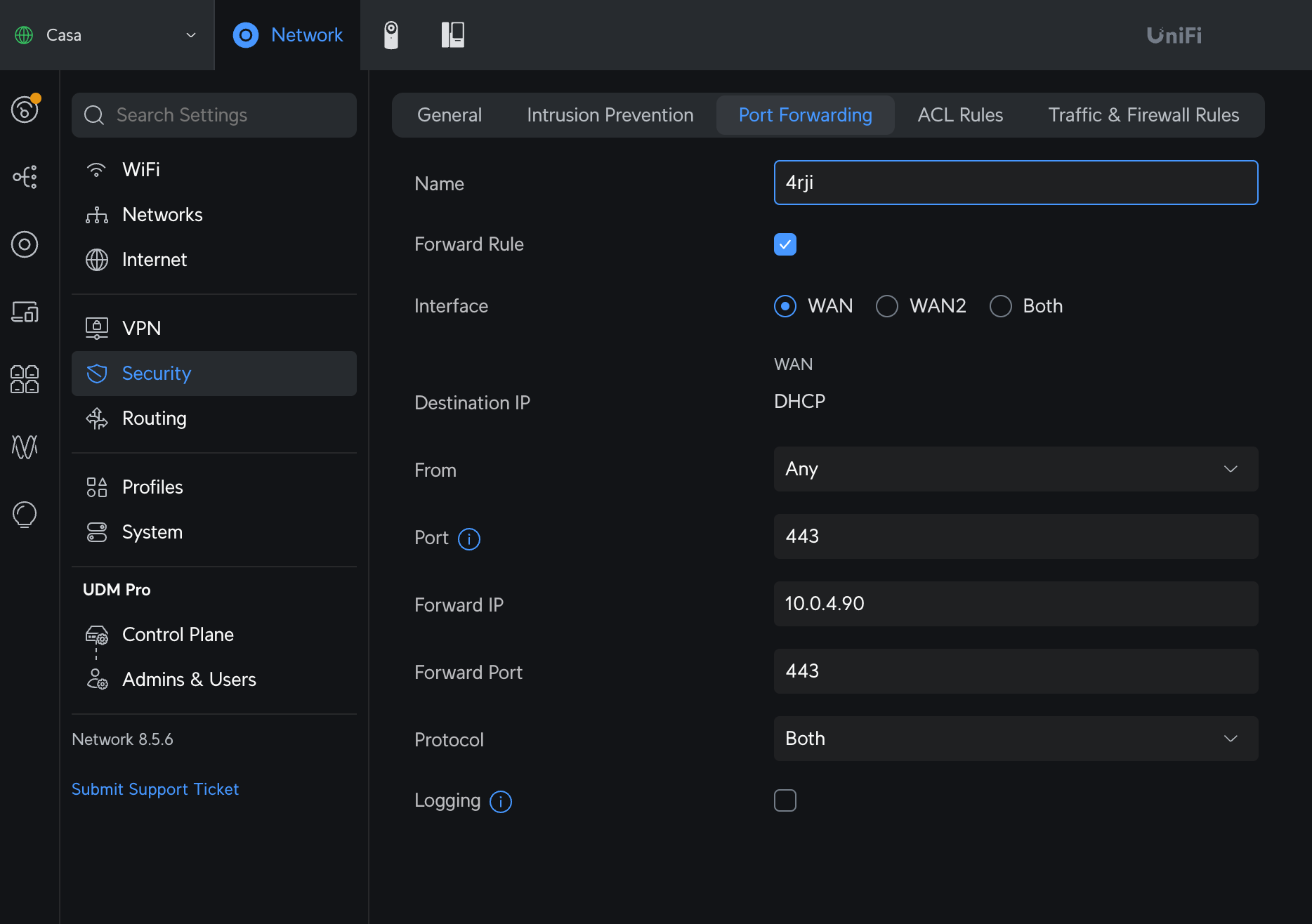This screenshot has width=1312, height=924.
Task: Click the Port field info icon
Action: pos(469,539)
